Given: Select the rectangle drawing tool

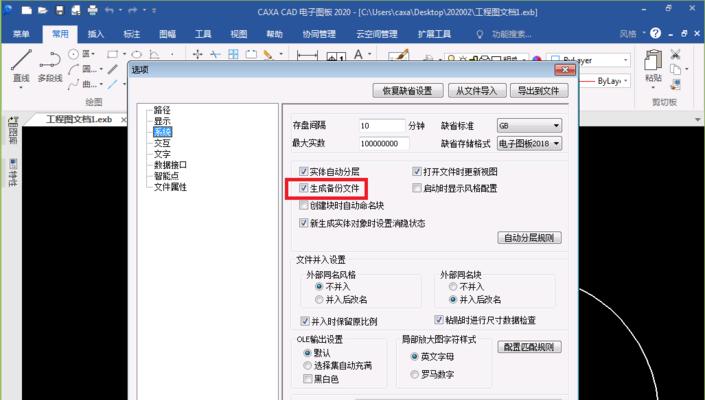Looking at the screenshot, I should click(x=112, y=54).
